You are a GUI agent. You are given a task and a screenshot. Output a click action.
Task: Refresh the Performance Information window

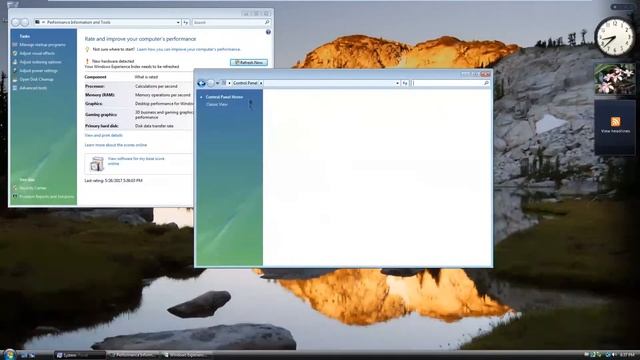[x=186, y=22]
